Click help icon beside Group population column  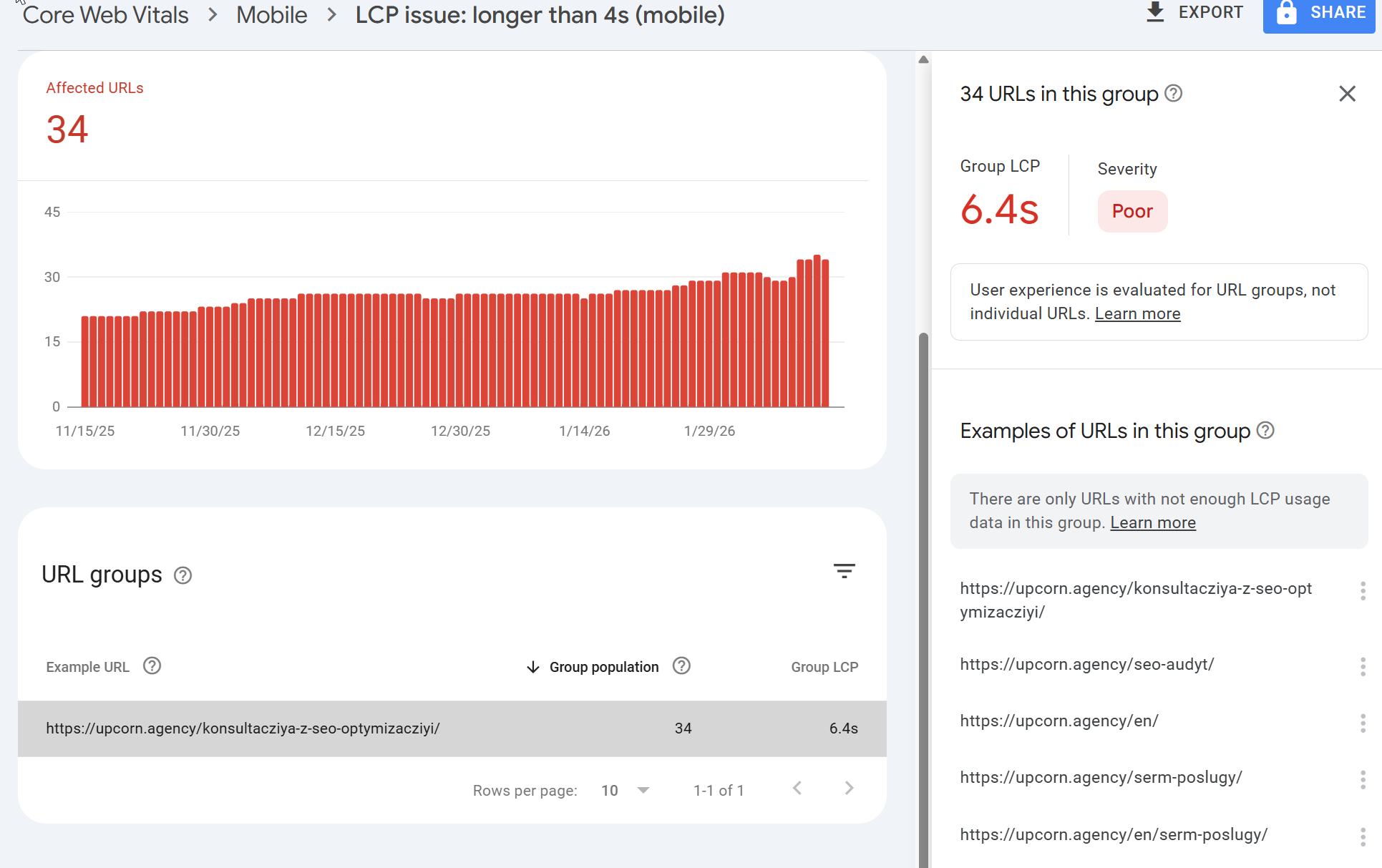click(681, 666)
